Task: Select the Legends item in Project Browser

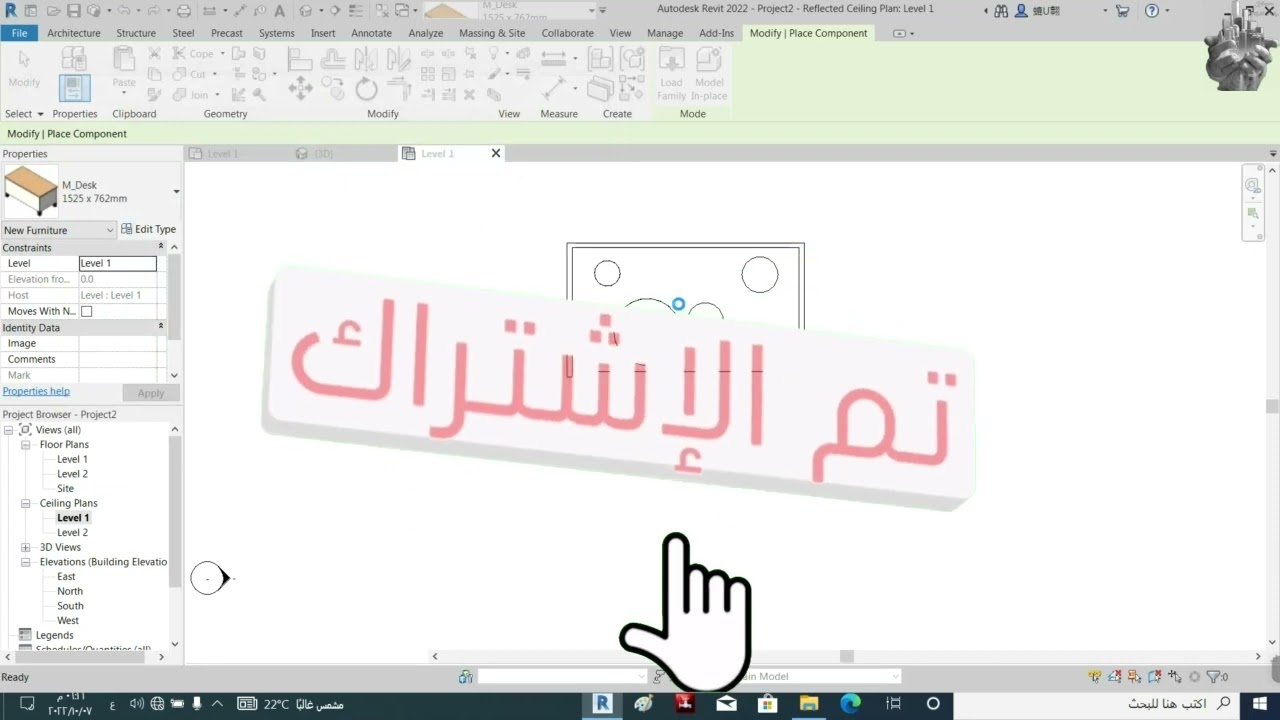Action: point(54,636)
